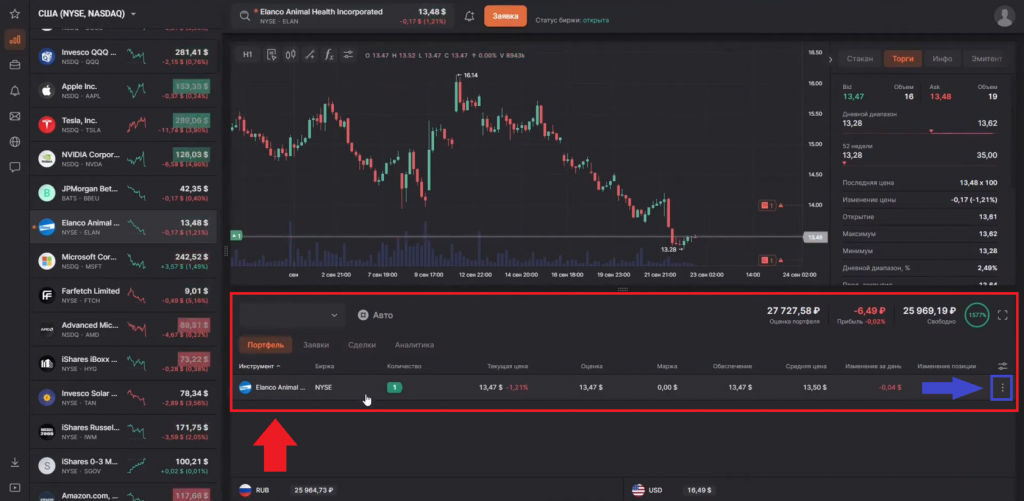
Task: Click the Bid price 13,47
Action: pyautogui.click(x=853, y=97)
